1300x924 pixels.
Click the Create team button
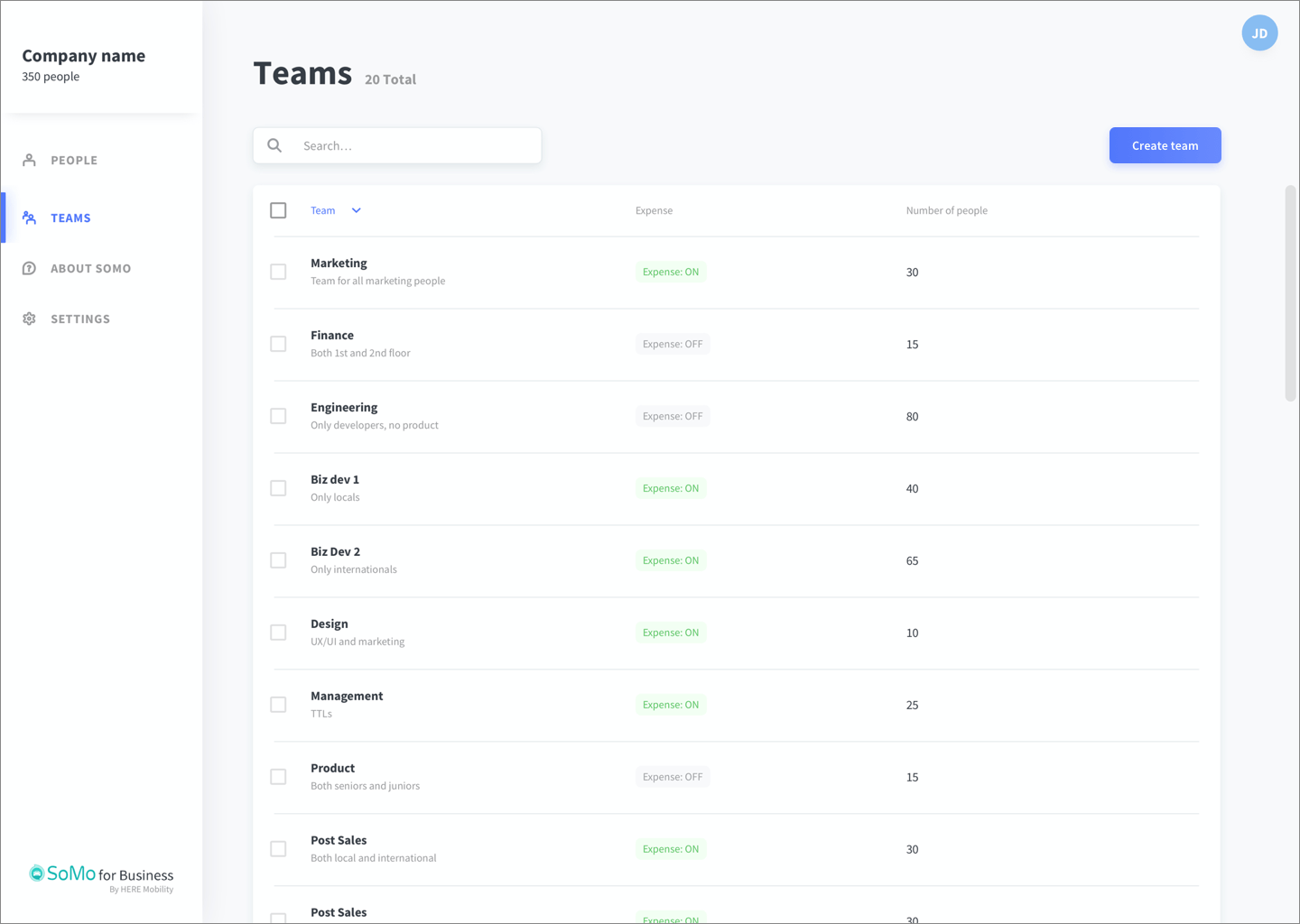pyautogui.click(x=1165, y=145)
